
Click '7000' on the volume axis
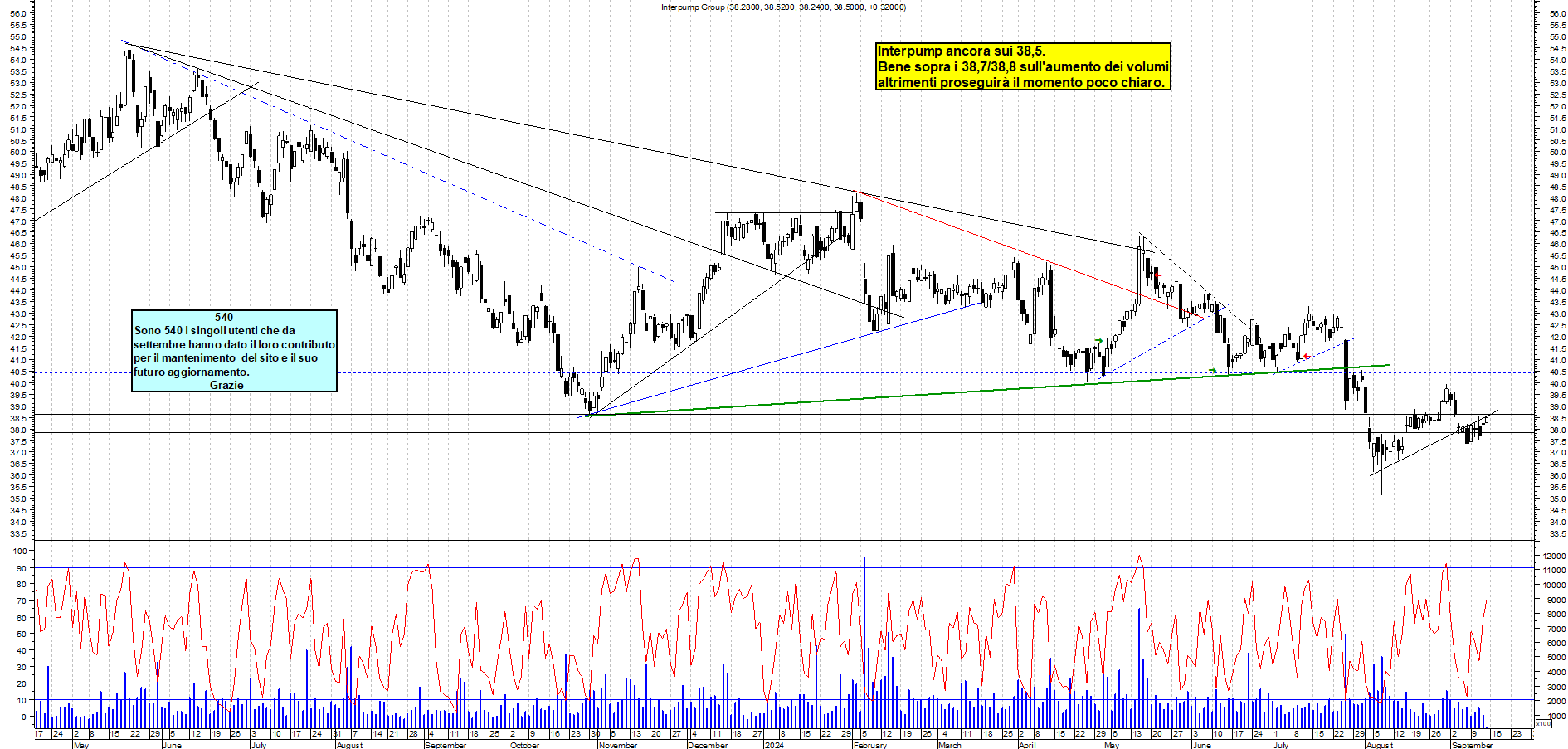1556,629
